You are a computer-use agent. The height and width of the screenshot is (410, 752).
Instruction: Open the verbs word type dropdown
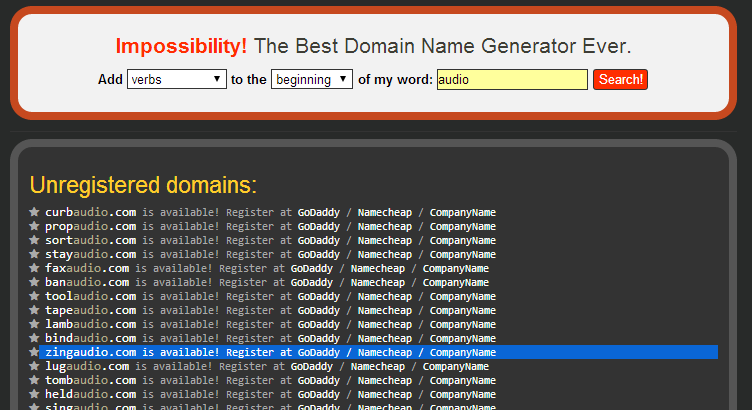click(x=176, y=80)
